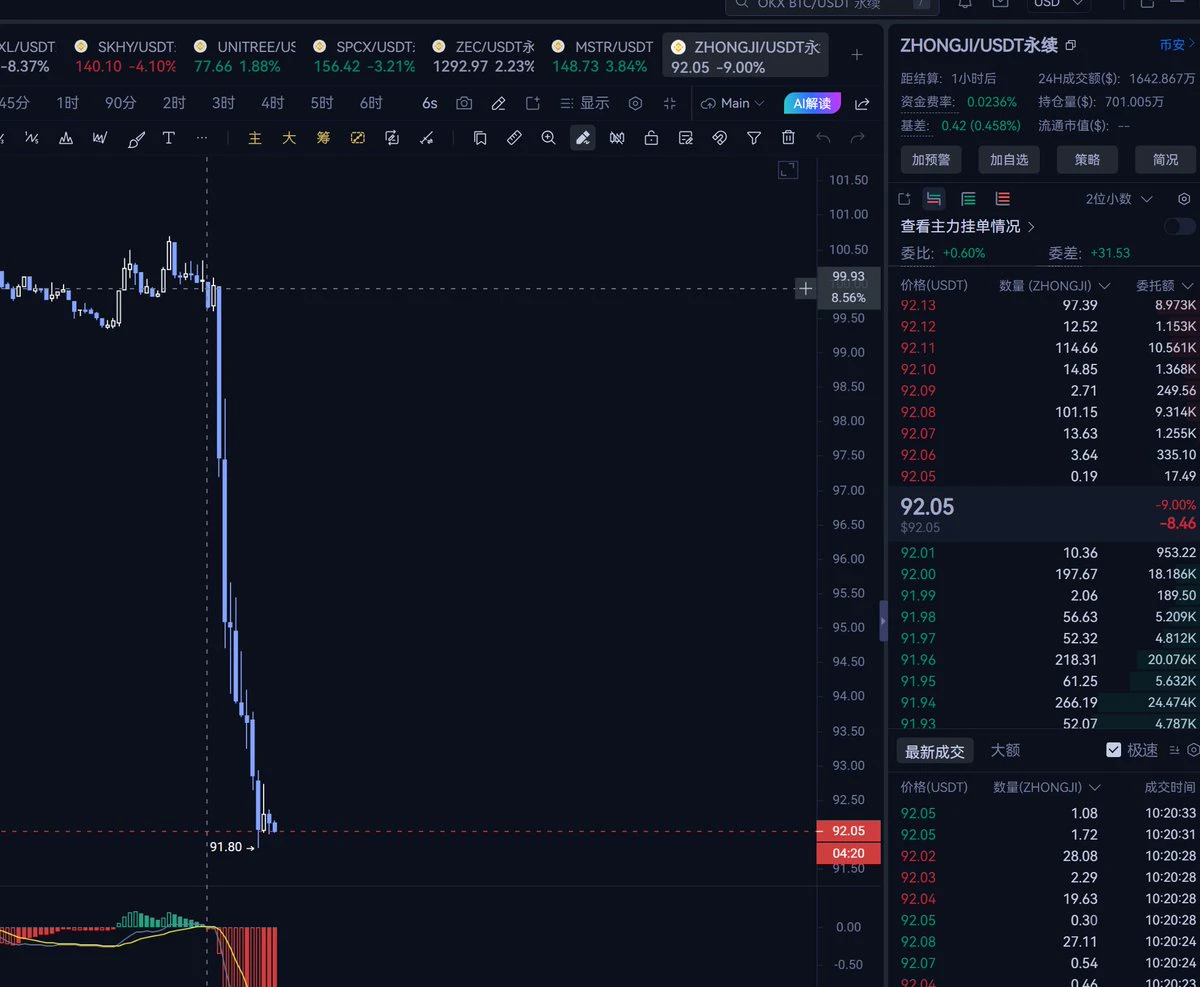Select the 大额 large trades tab
Image resolution: width=1200 pixels, height=987 pixels.
point(1005,750)
